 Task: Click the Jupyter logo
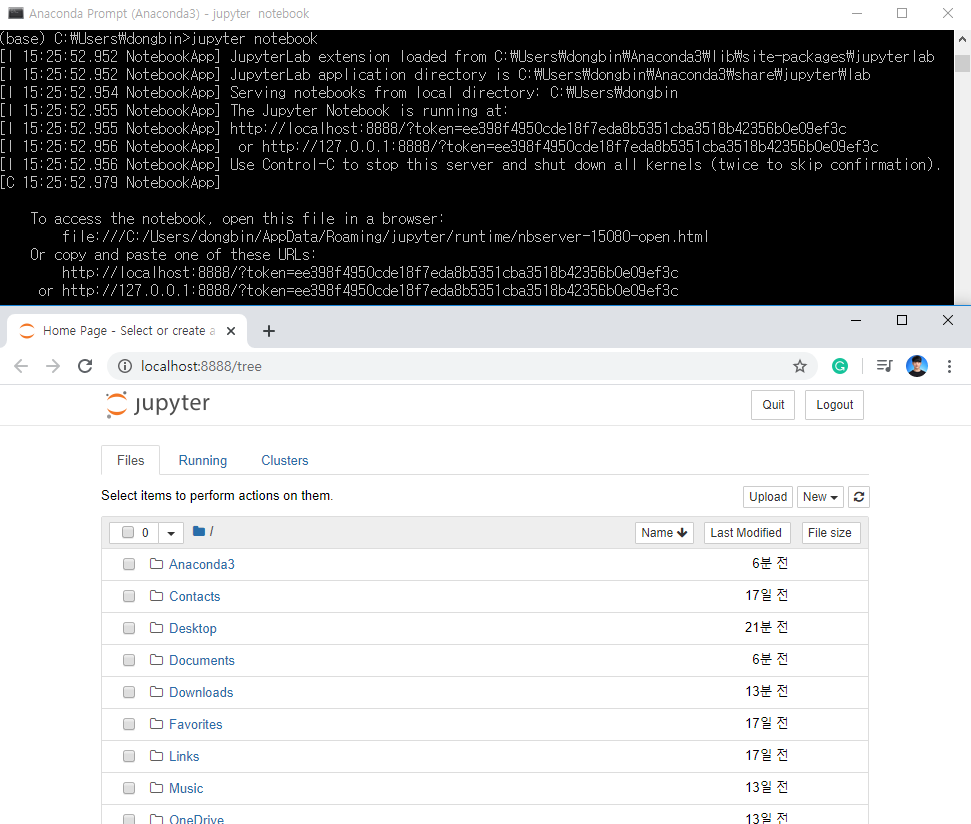point(158,404)
